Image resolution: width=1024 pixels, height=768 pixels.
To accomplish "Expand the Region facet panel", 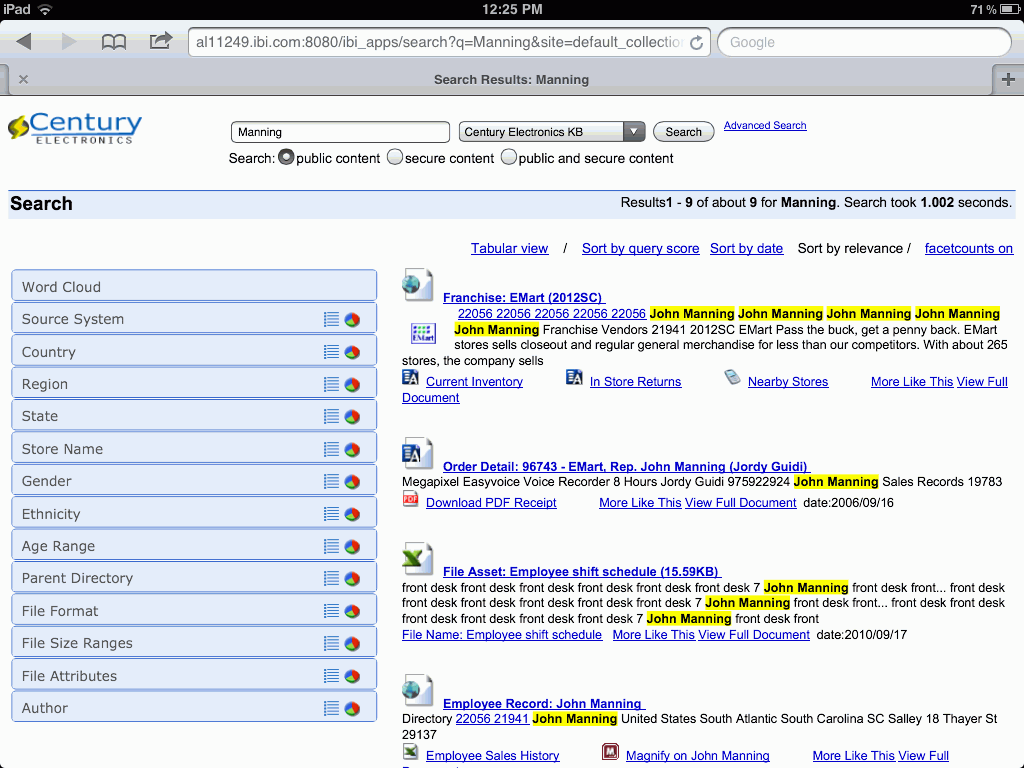I will click(x=194, y=384).
